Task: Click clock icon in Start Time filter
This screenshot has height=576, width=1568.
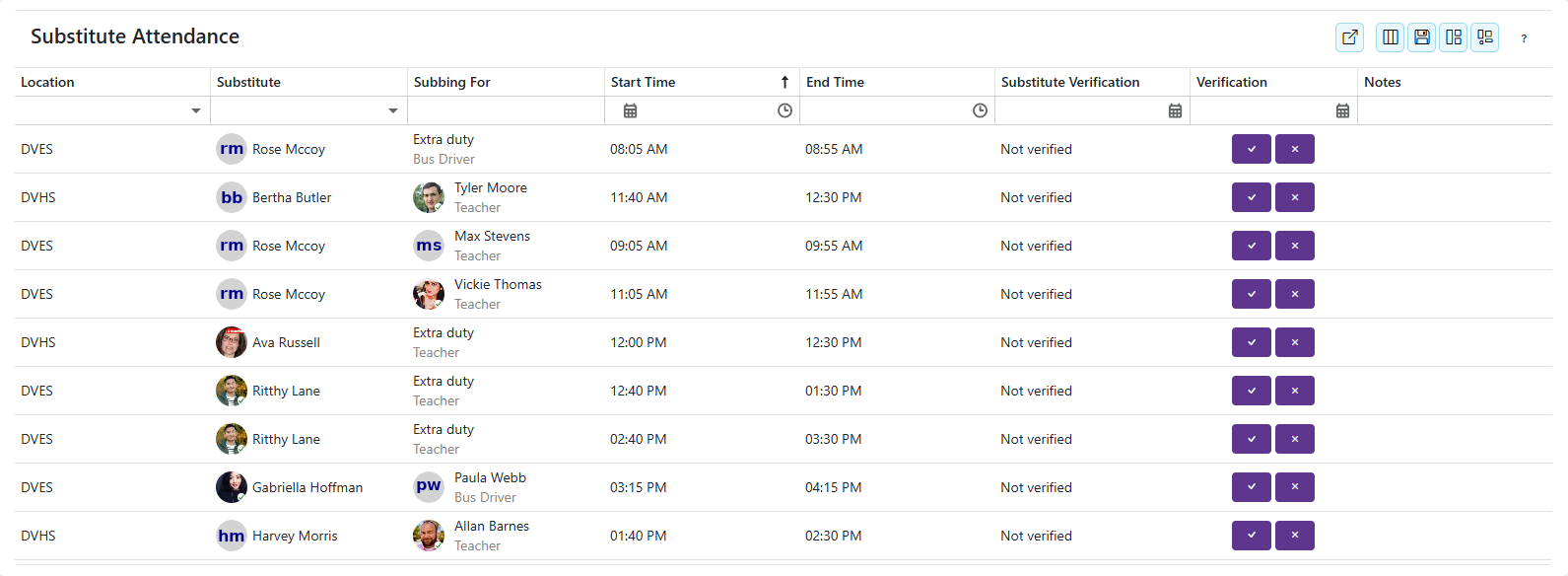Action: [784, 110]
